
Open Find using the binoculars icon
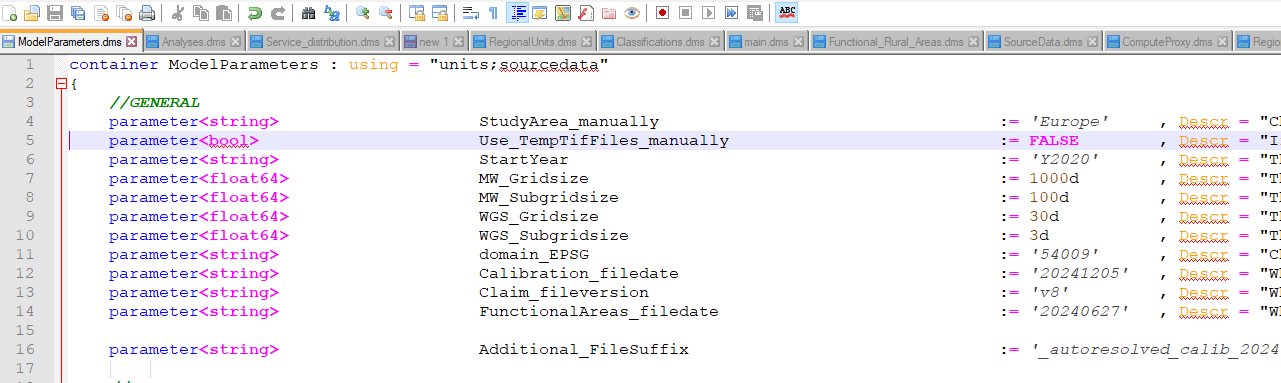point(309,13)
